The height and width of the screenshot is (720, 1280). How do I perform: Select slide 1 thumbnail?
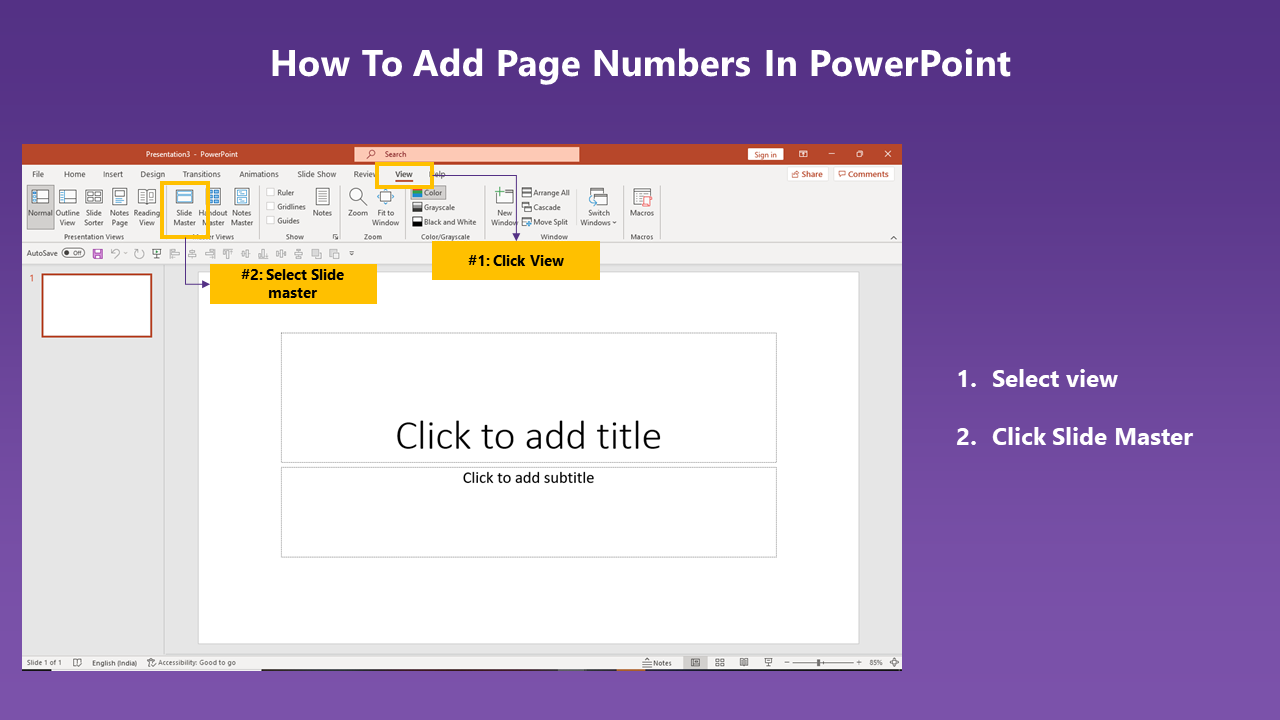(97, 305)
